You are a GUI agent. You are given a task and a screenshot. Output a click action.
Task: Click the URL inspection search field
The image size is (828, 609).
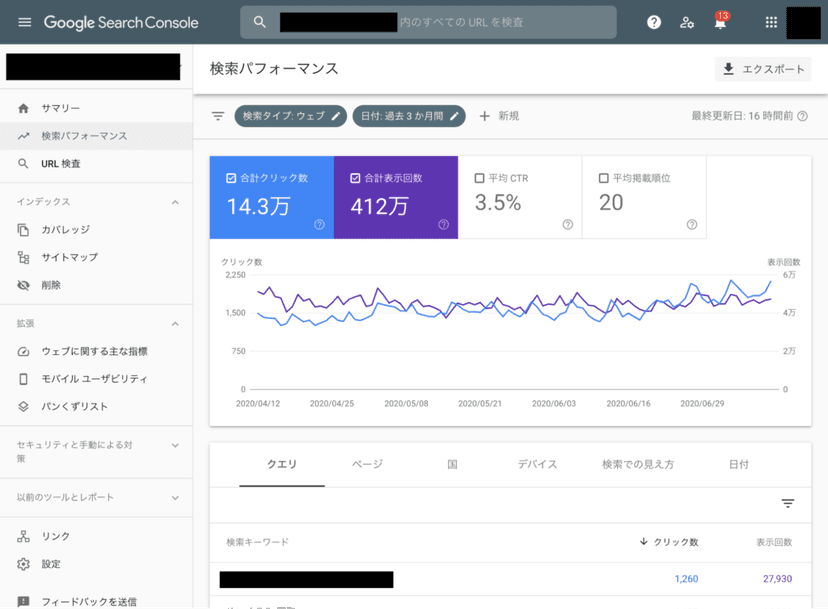click(x=428, y=22)
